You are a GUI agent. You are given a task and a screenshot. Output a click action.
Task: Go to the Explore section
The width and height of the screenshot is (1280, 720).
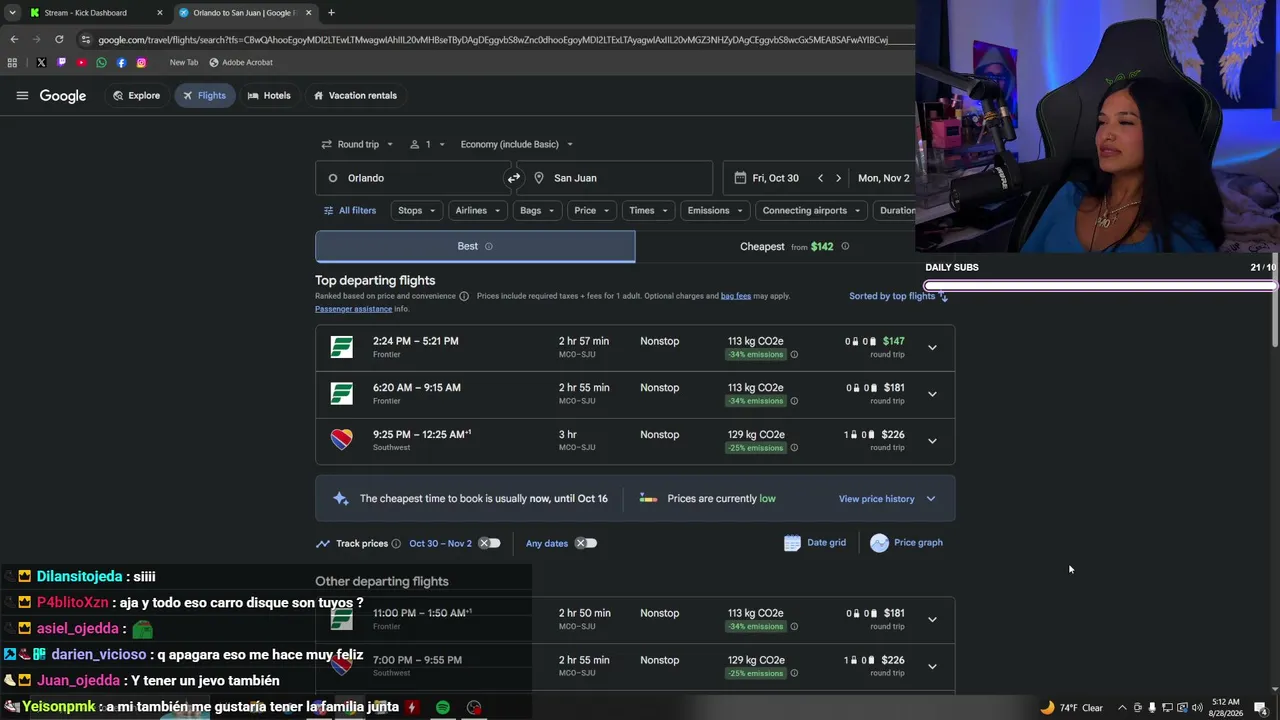(136, 96)
